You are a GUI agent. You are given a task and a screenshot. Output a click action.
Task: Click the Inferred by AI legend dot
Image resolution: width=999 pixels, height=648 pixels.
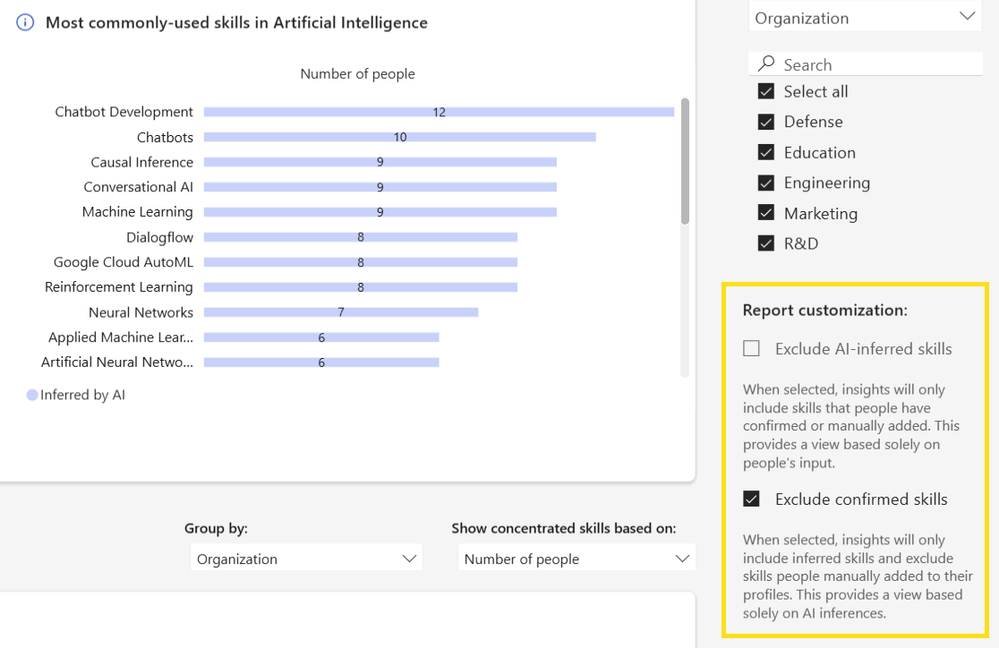[32, 395]
